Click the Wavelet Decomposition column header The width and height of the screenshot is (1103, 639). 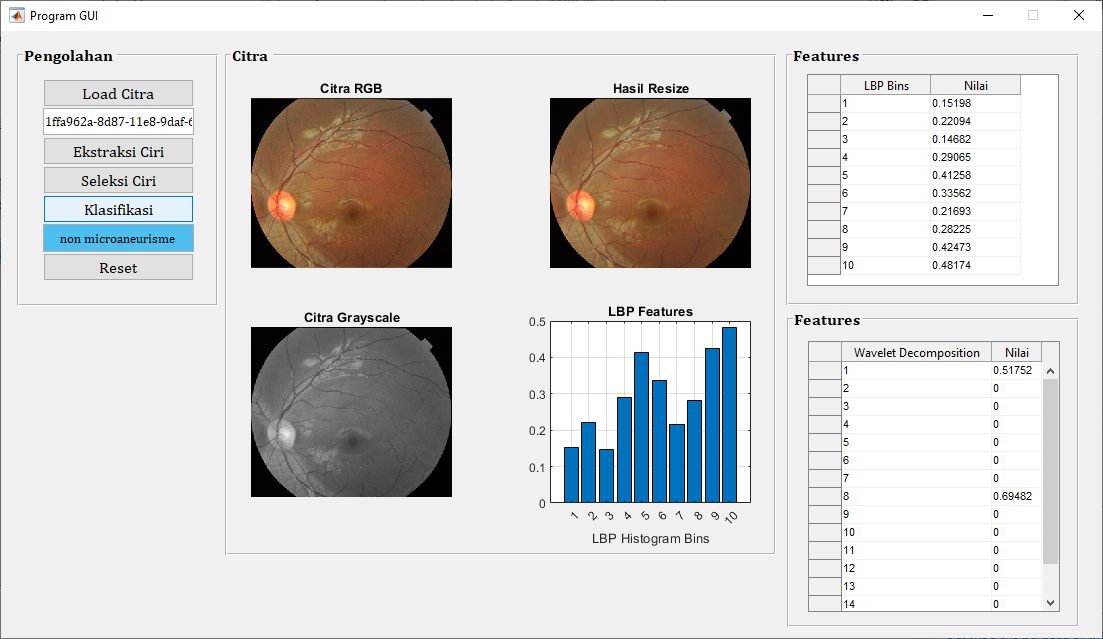click(x=916, y=352)
